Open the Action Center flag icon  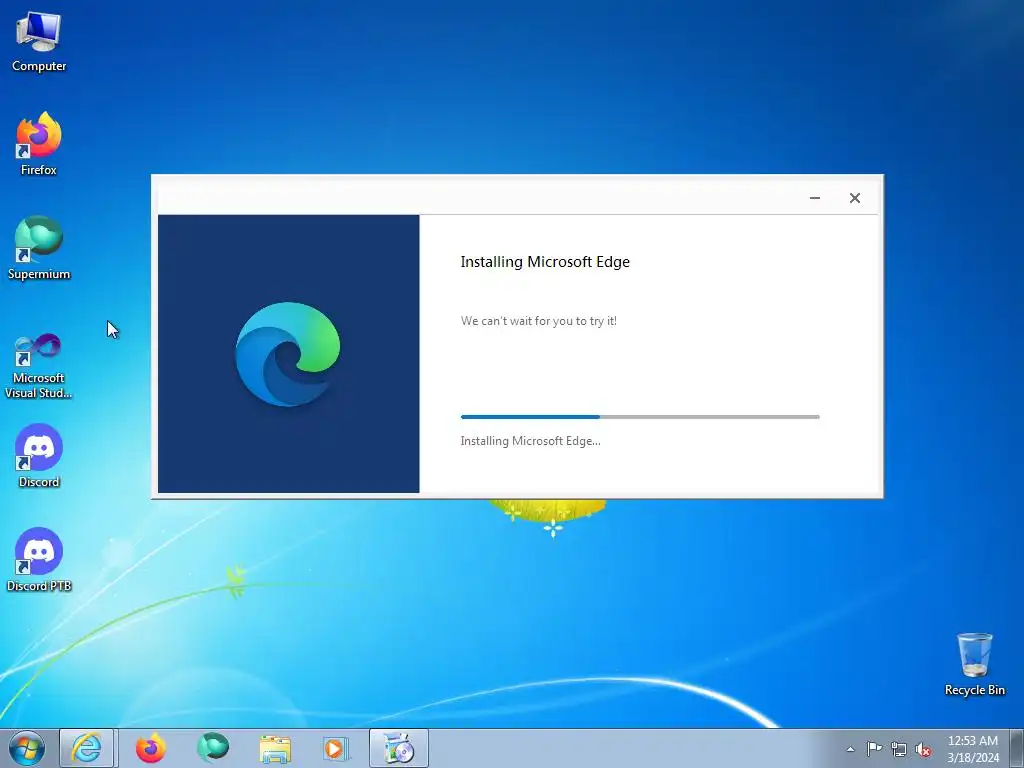coord(874,748)
